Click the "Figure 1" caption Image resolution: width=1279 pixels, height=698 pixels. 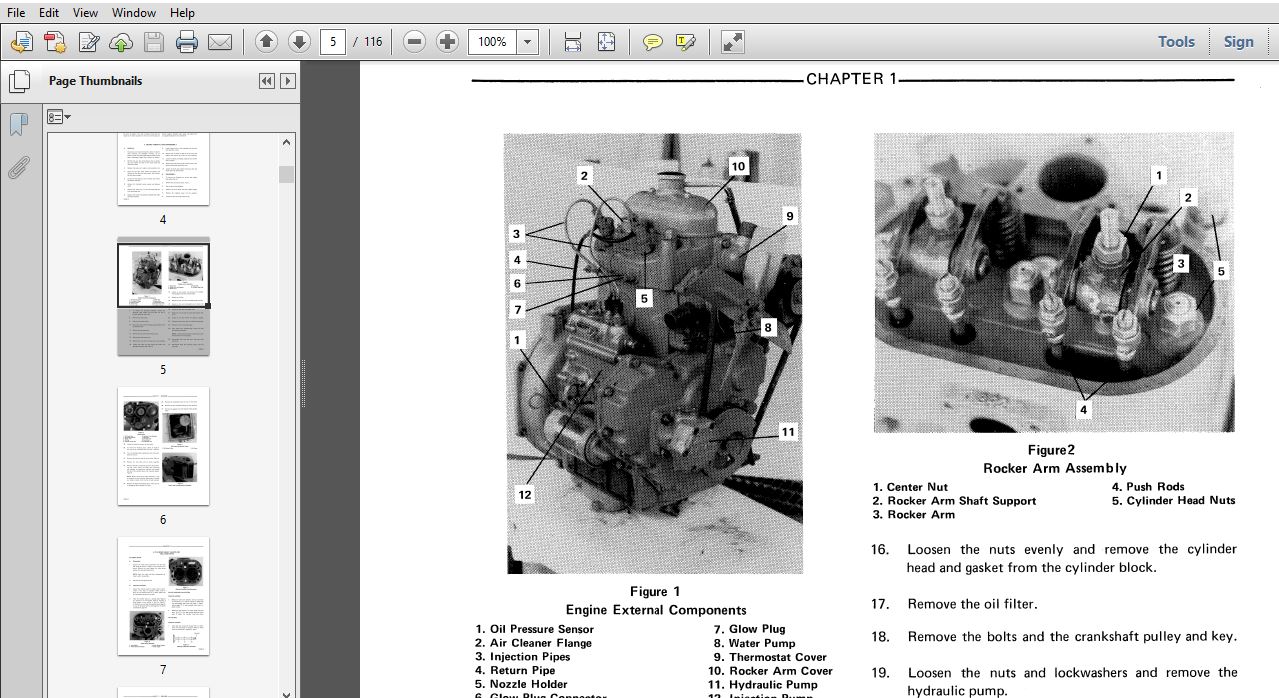pyautogui.click(x=655, y=592)
